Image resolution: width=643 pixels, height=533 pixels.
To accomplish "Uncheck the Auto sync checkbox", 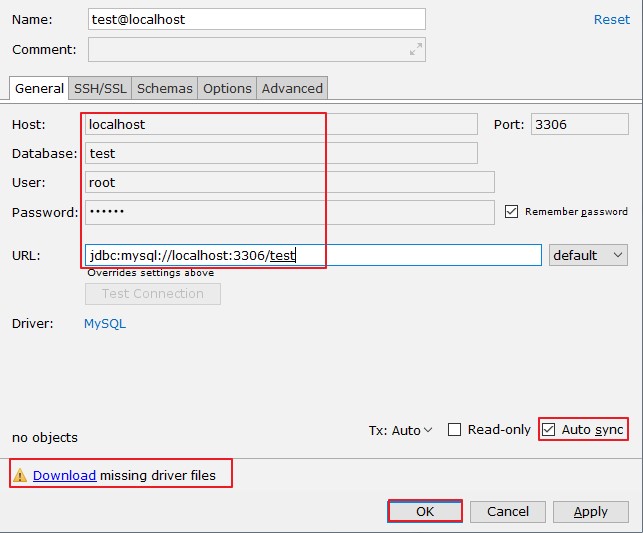I will click(548, 430).
